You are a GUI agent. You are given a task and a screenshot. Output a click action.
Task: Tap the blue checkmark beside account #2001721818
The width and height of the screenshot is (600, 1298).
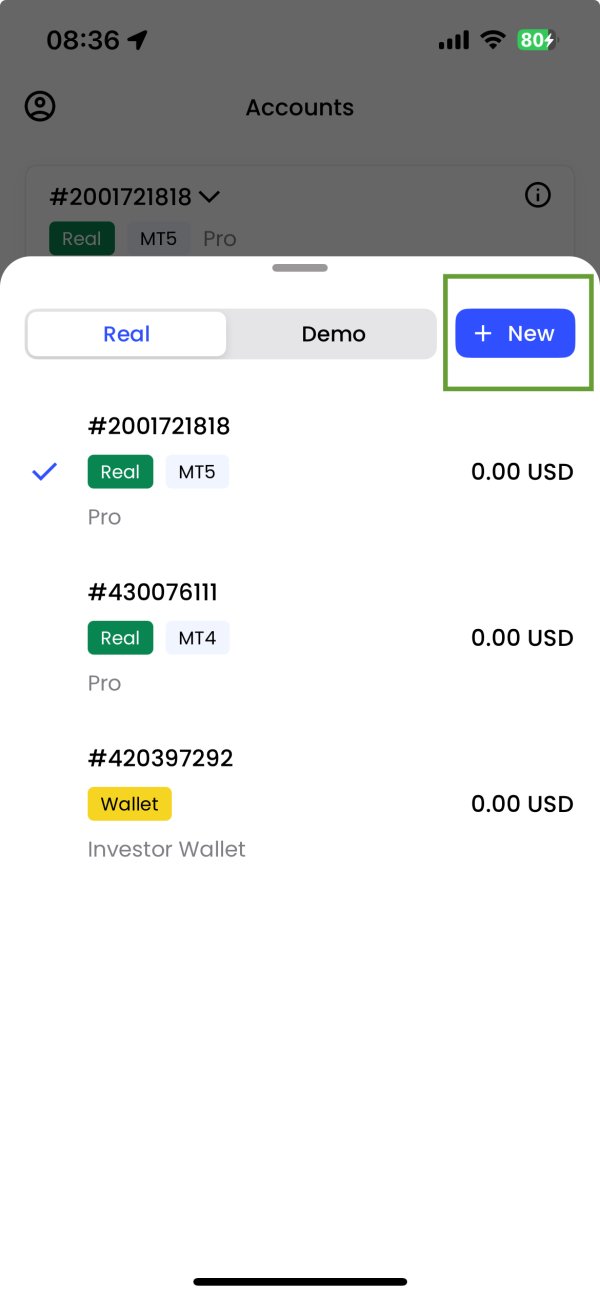[45, 472]
